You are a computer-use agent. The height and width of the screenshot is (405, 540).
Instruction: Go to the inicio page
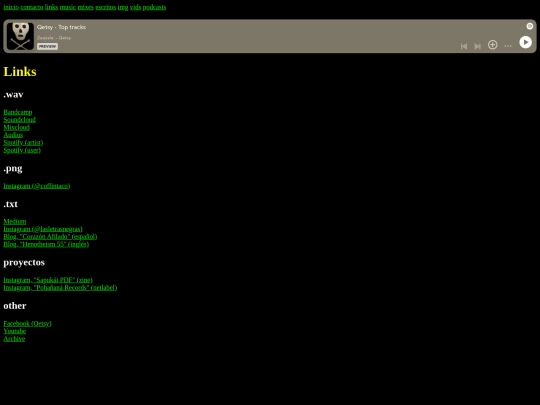(11, 7)
